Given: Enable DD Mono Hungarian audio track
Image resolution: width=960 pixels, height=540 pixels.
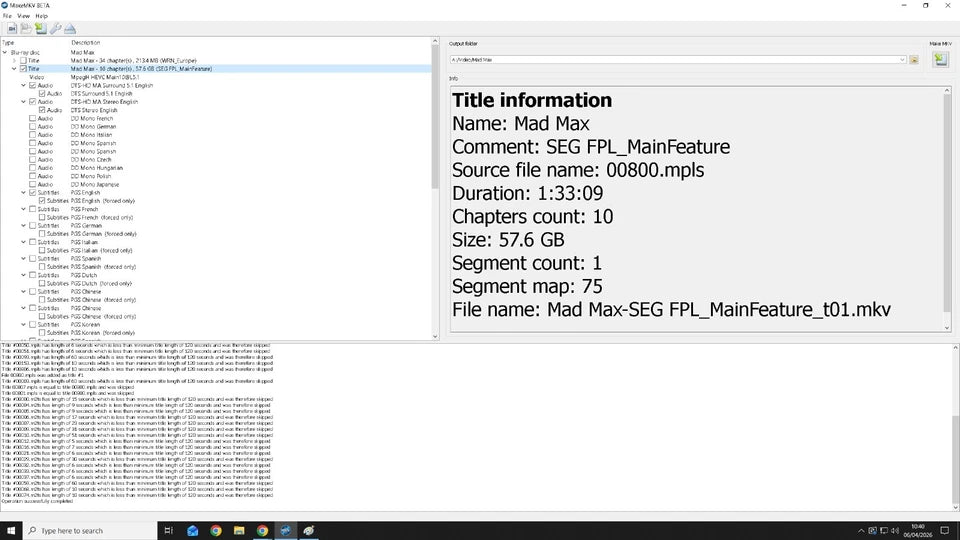Looking at the screenshot, I should click(32, 168).
